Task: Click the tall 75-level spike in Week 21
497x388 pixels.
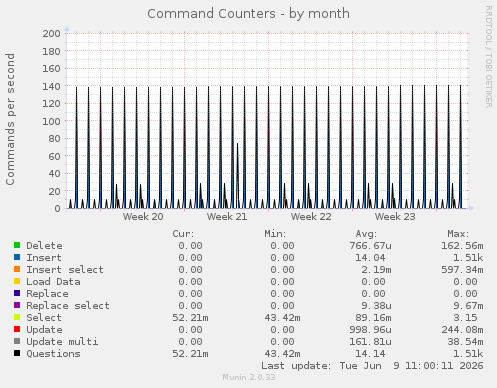Action: click(237, 175)
